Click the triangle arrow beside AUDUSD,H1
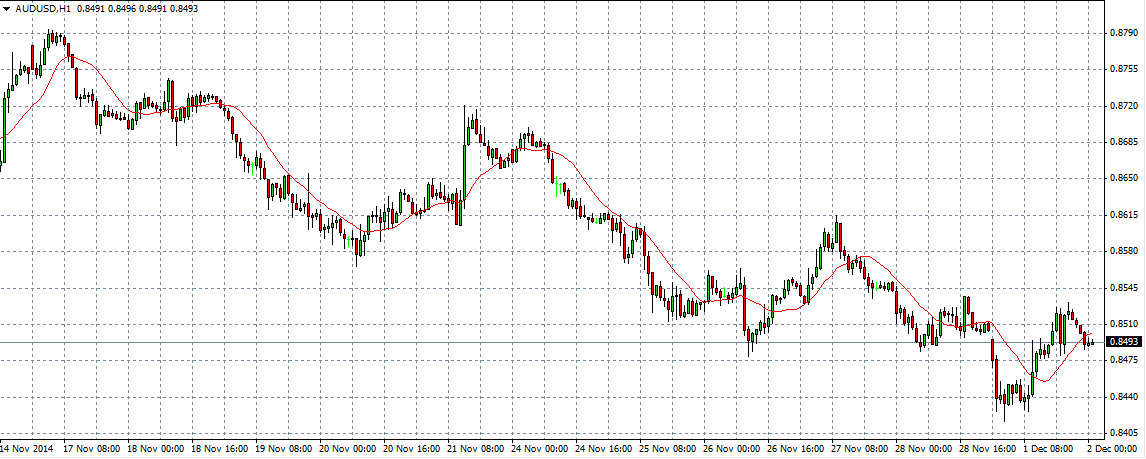 pyautogui.click(x=6, y=8)
